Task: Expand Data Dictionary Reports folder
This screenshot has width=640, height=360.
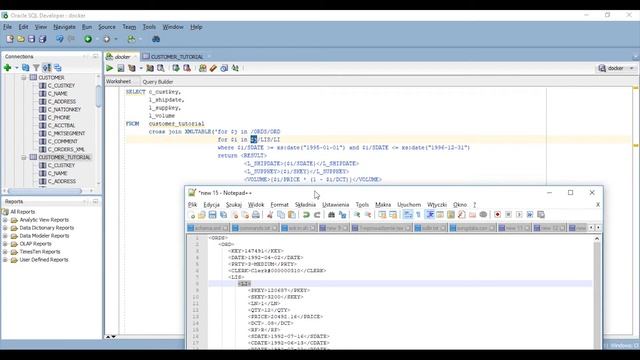Action: [x=5, y=228]
